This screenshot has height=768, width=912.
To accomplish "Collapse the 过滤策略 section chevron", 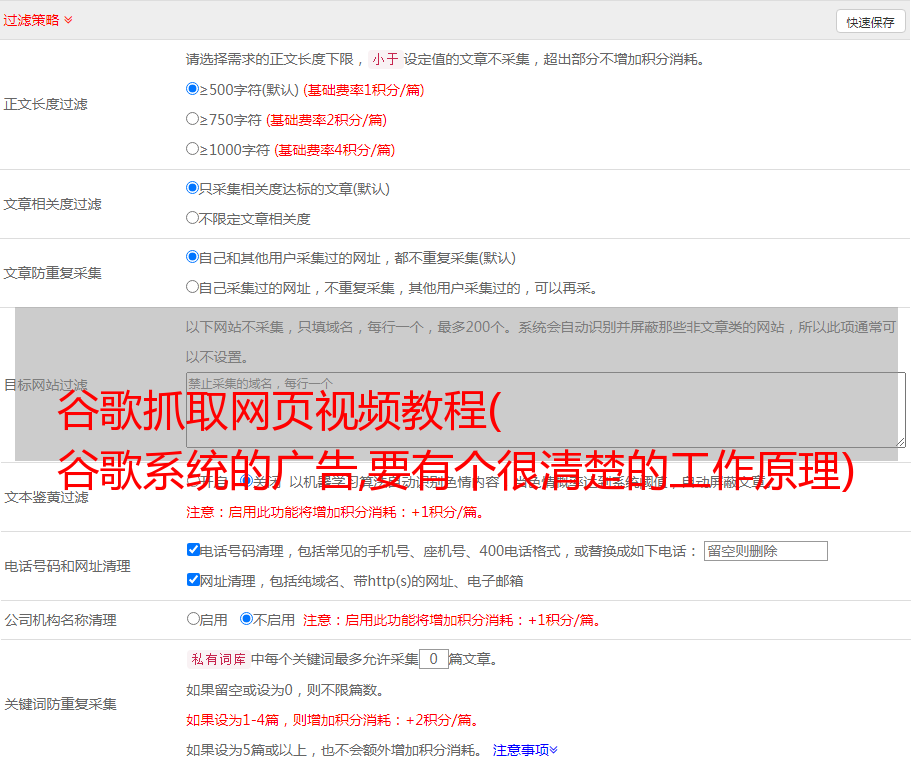I will 68,20.
